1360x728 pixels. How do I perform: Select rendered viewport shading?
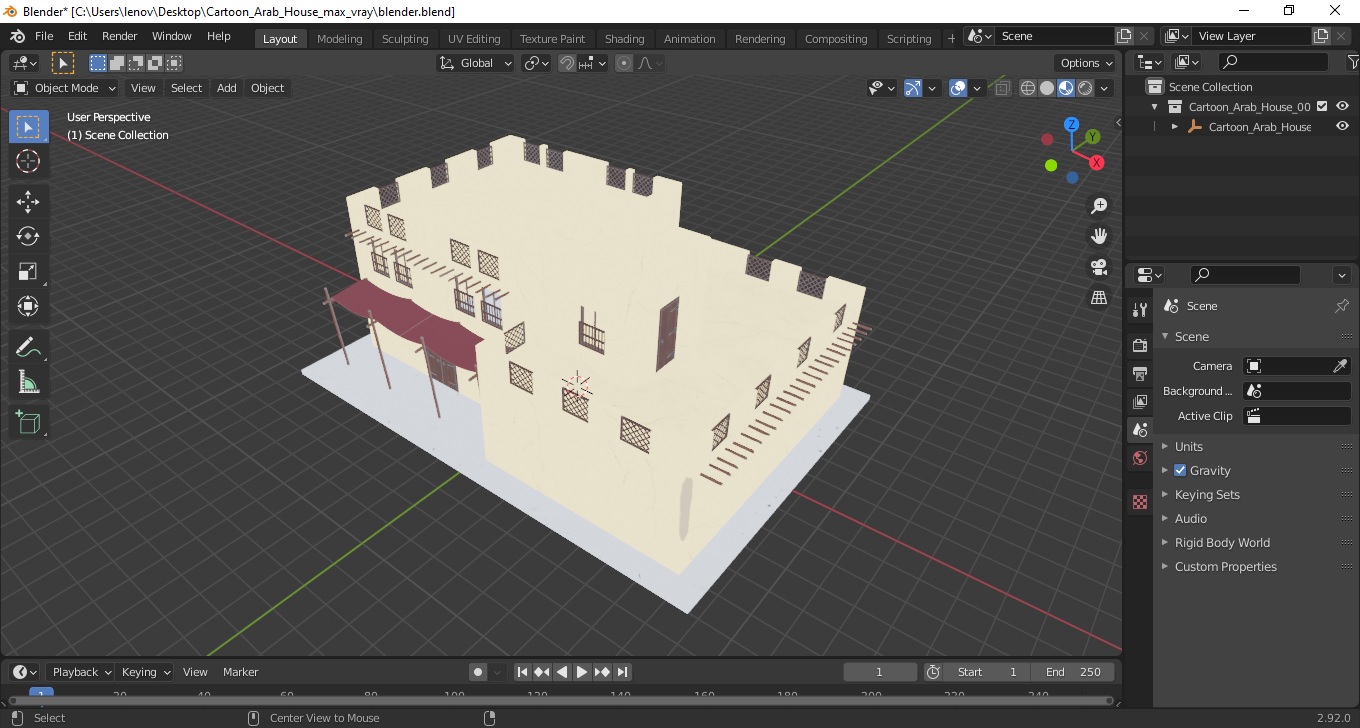click(x=1085, y=88)
